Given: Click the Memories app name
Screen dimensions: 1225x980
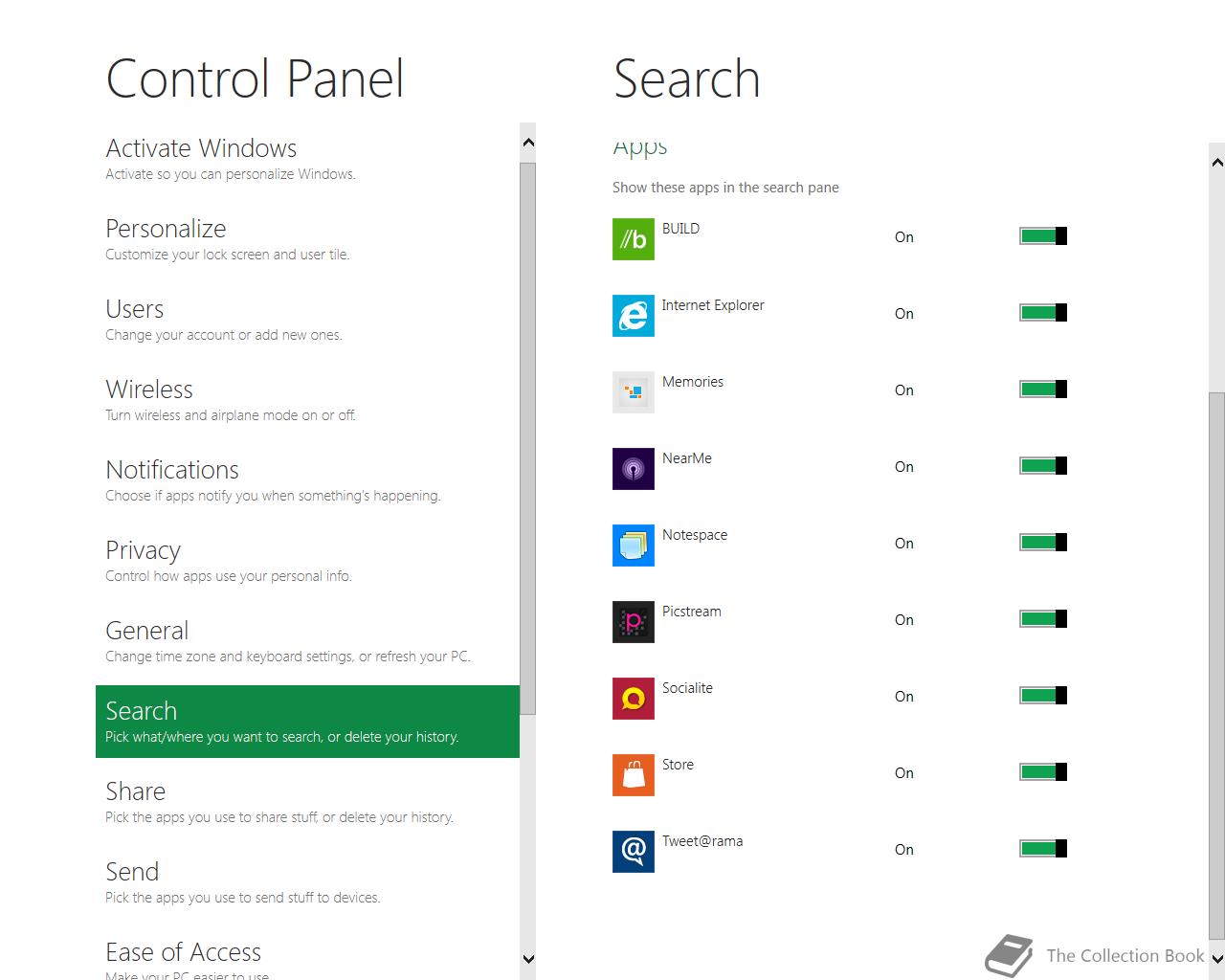Looking at the screenshot, I should pyautogui.click(x=693, y=382).
